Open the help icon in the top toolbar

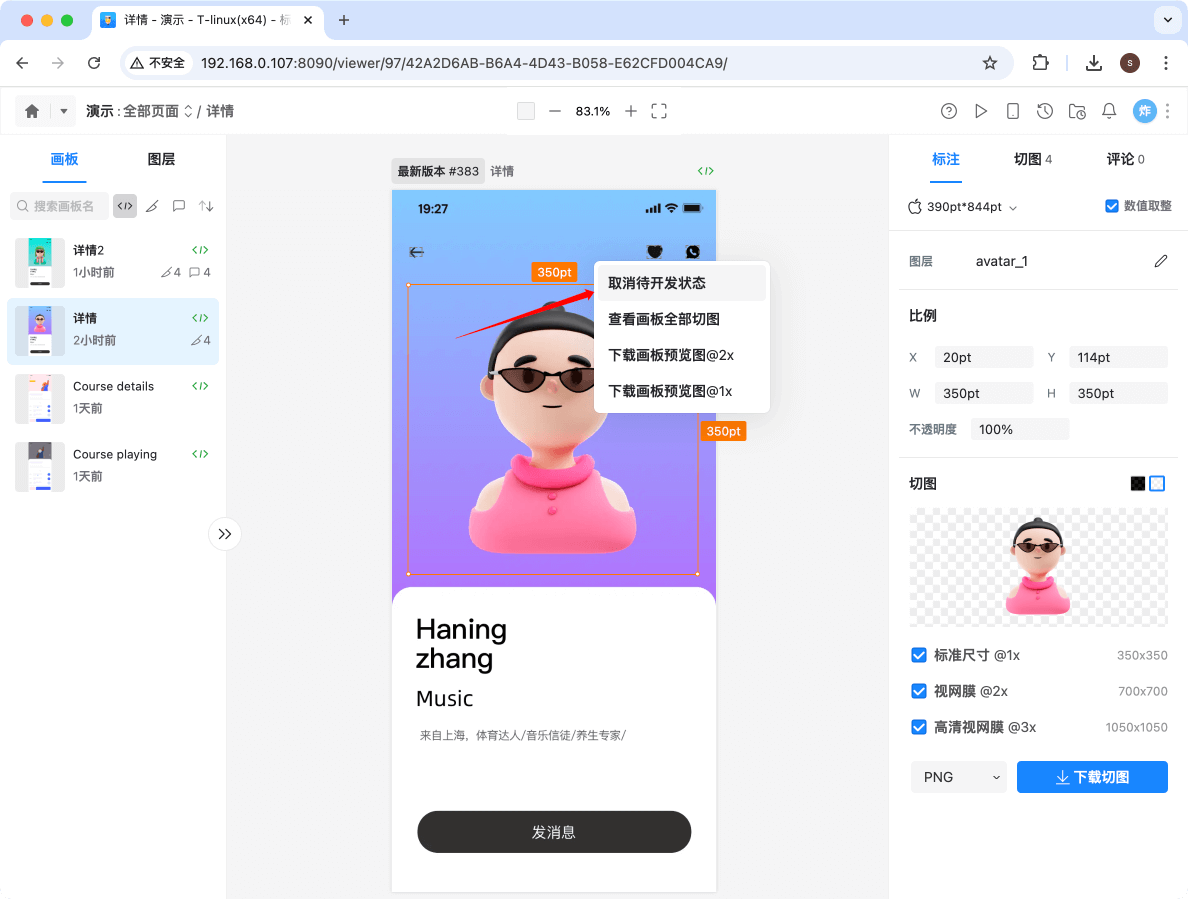(x=949, y=111)
